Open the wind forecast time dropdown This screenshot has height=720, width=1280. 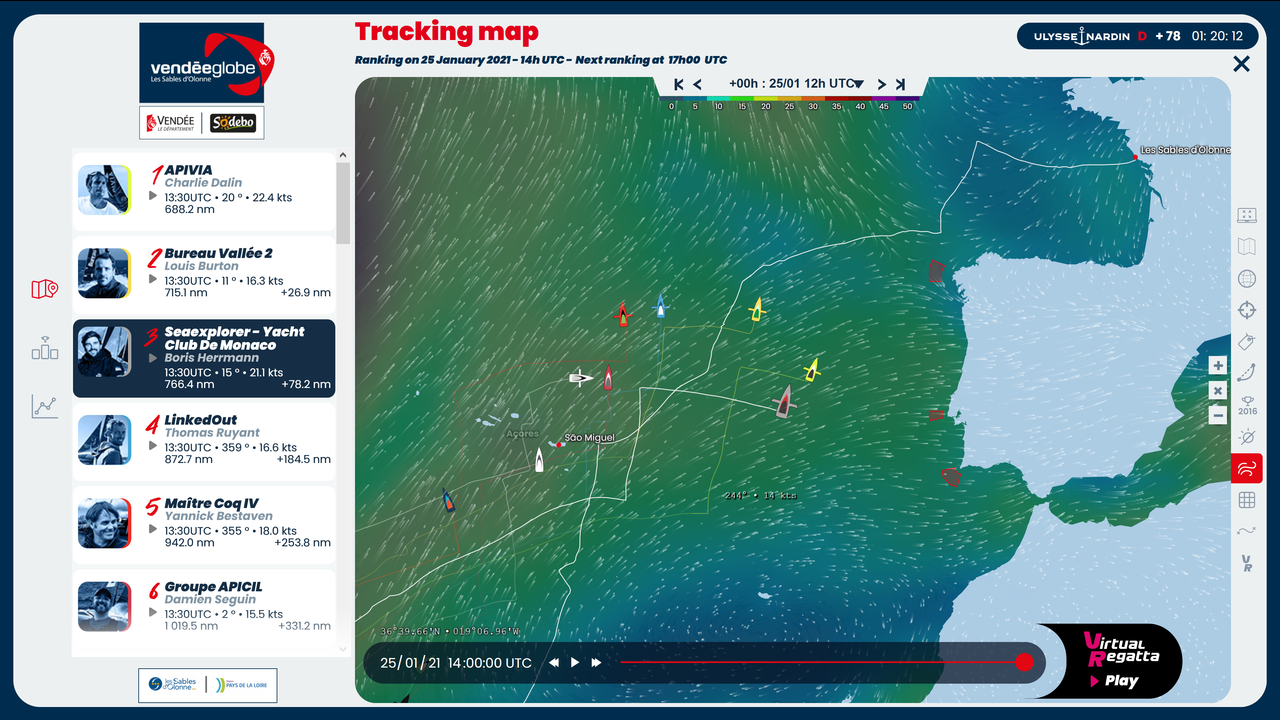(796, 84)
